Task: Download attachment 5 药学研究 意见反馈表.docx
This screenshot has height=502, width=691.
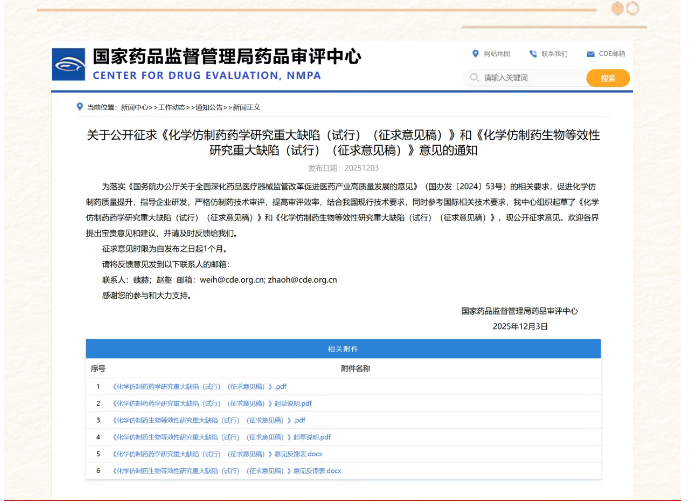Action: click(217, 453)
